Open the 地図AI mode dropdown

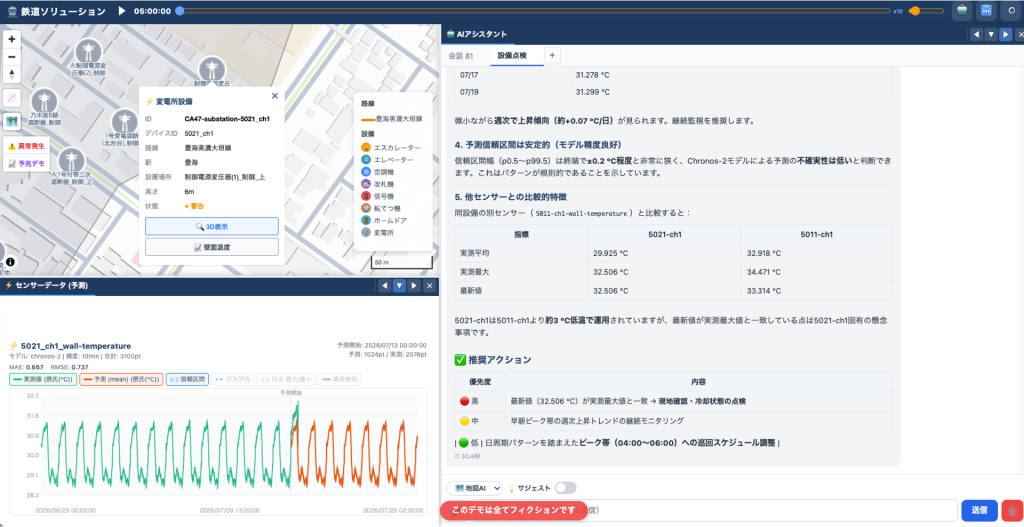point(474,488)
